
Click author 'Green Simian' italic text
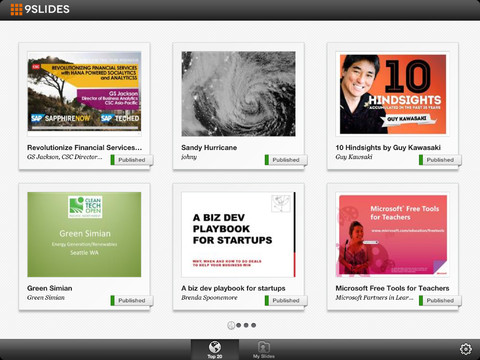tap(46, 297)
